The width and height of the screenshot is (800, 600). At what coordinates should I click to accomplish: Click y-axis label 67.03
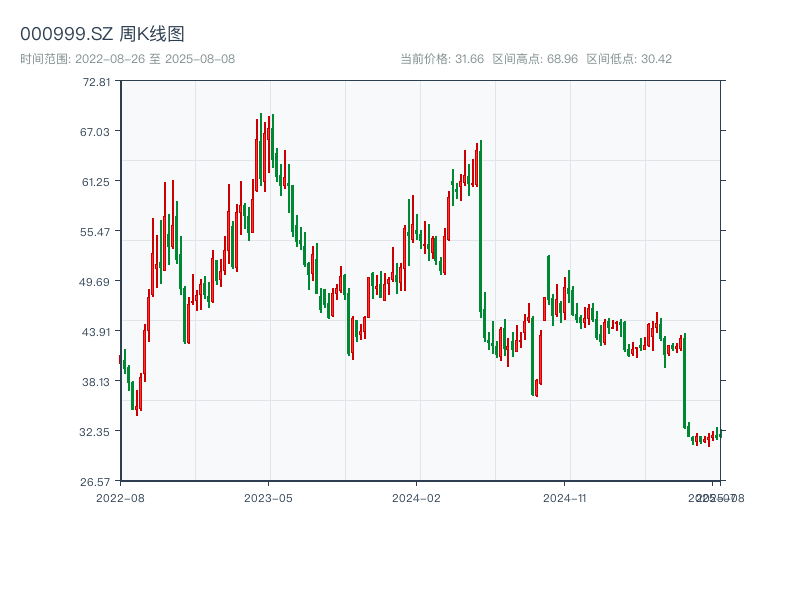[x=95, y=132]
